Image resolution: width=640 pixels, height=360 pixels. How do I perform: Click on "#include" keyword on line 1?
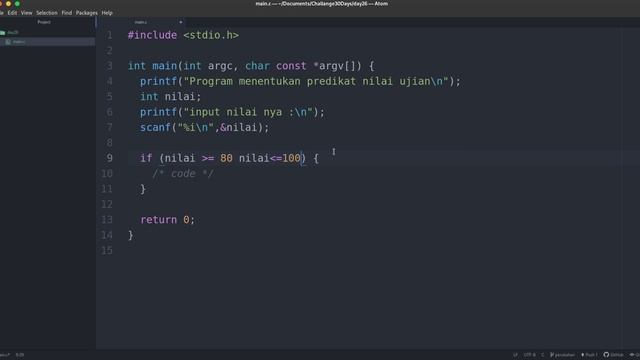pos(152,35)
